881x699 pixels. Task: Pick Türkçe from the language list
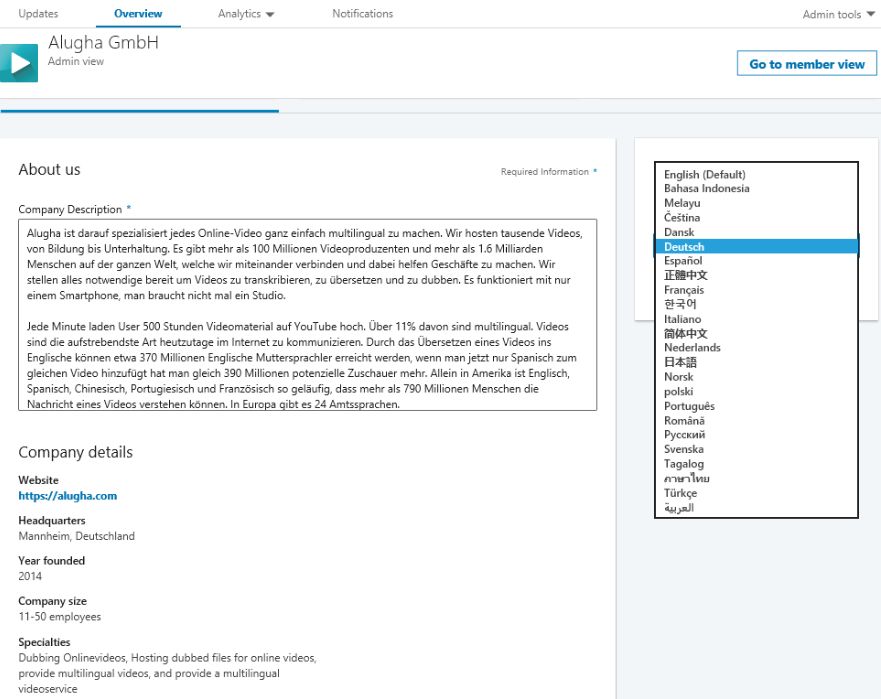pyautogui.click(x=756, y=493)
